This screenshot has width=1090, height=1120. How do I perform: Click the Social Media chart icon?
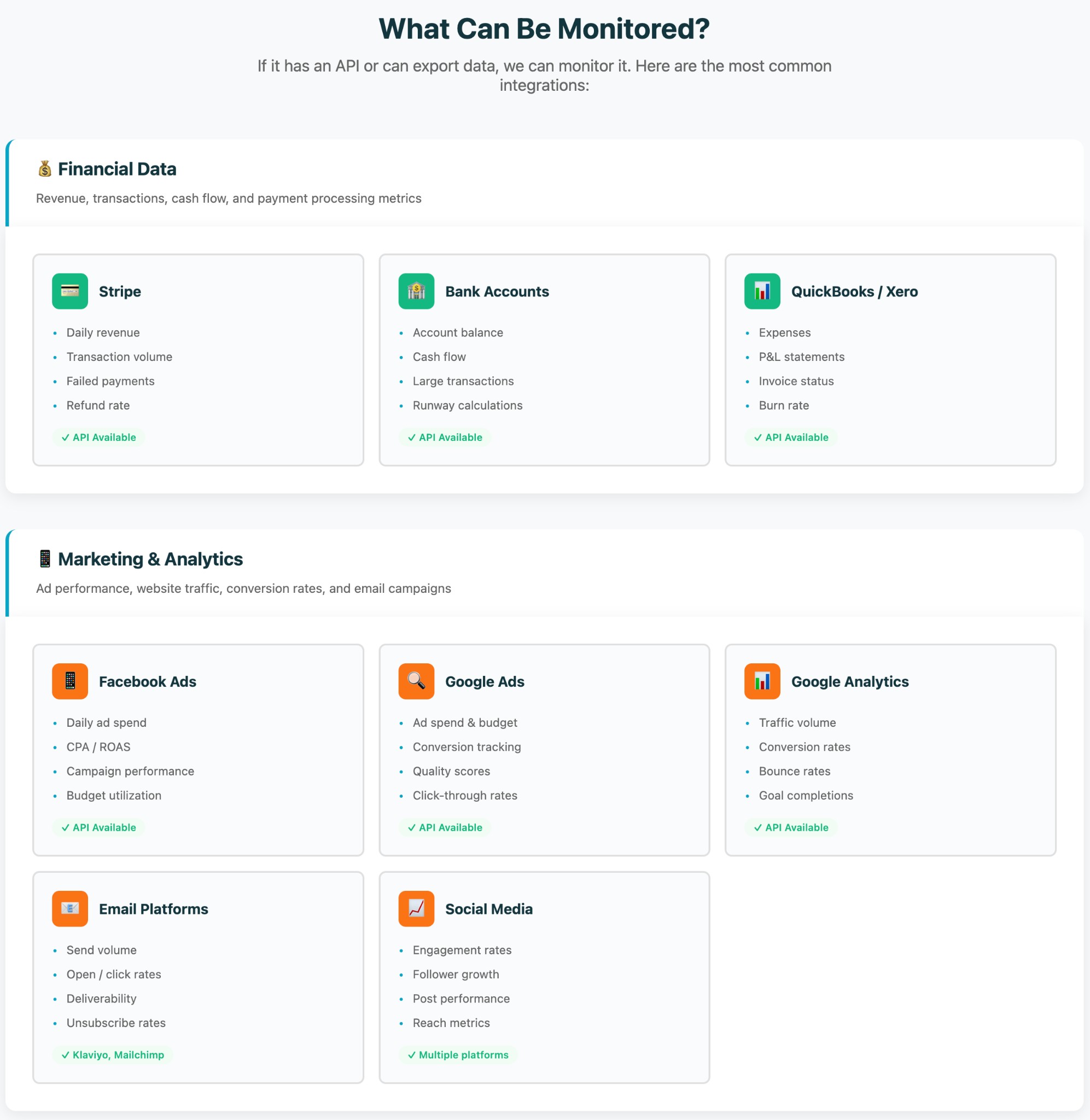point(416,909)
